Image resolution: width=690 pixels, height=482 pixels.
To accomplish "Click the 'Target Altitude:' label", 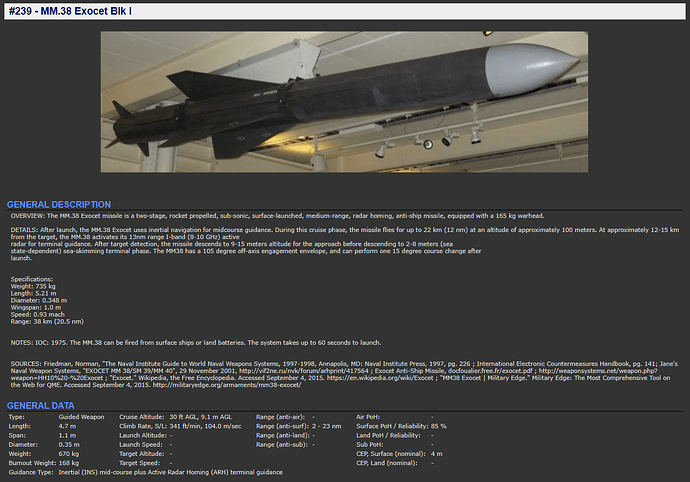I will coord(141,454).
